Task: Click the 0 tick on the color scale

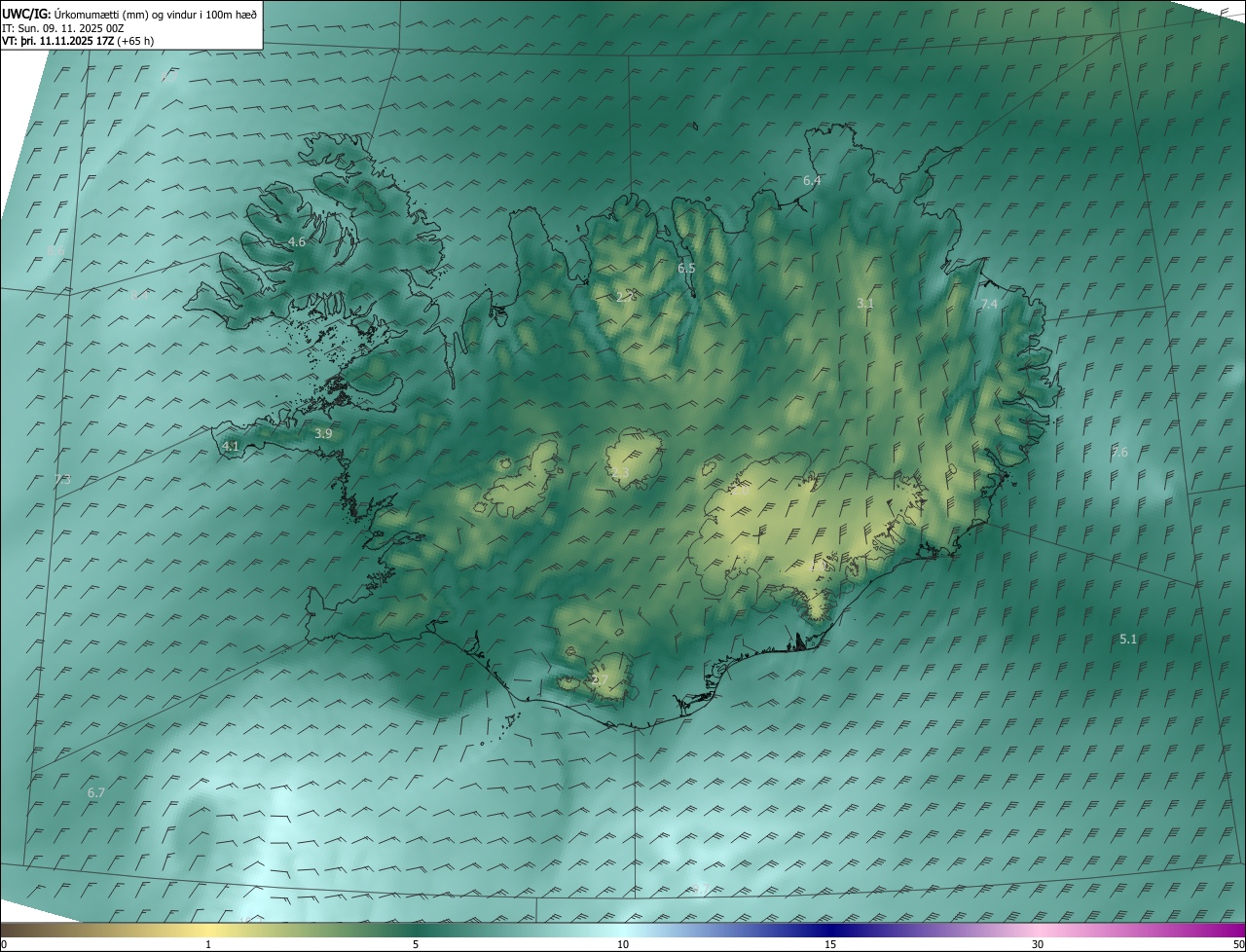Action: (4, 944)
